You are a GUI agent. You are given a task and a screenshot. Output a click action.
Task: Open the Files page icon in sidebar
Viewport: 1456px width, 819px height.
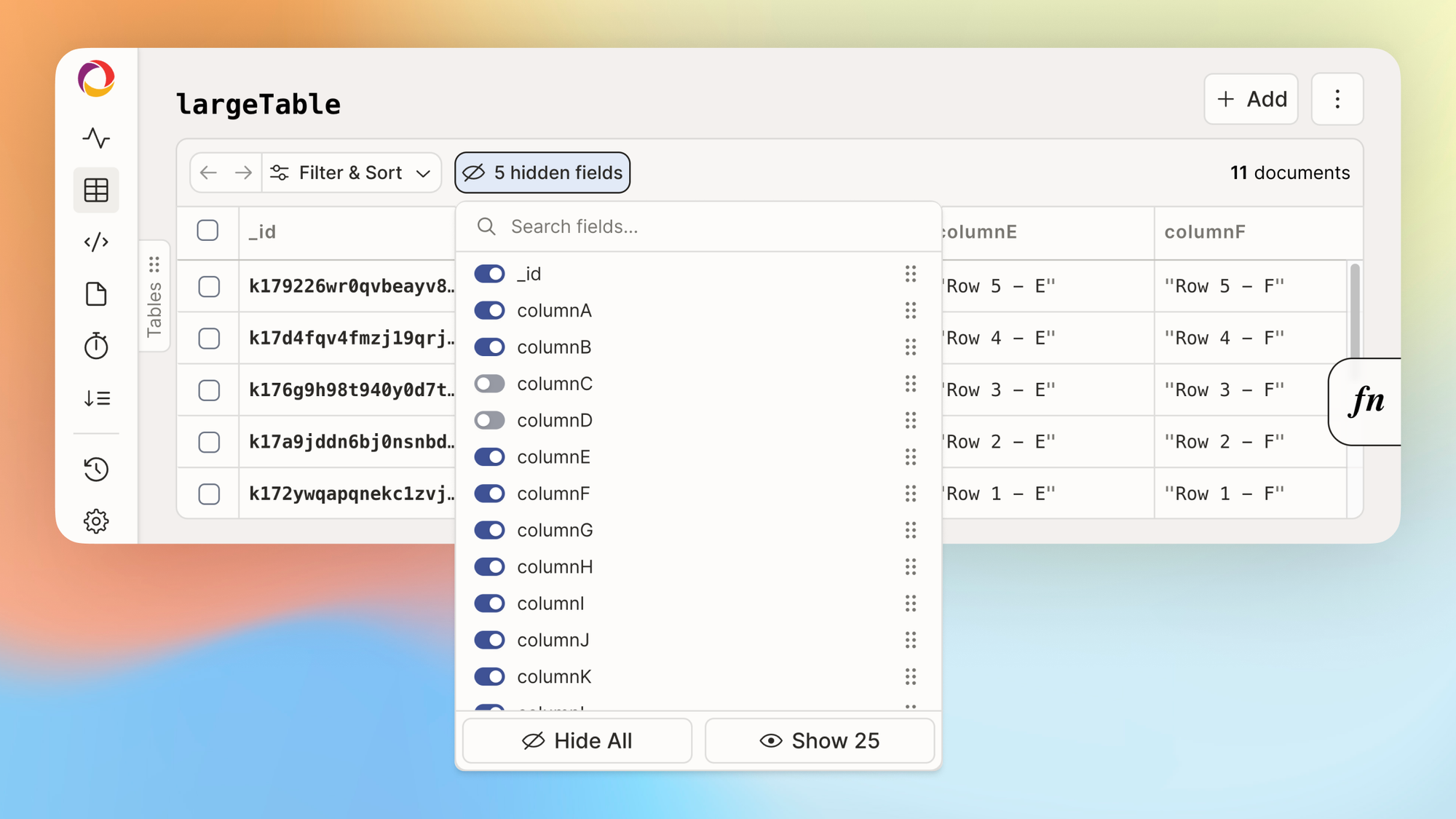click(96, 294)
